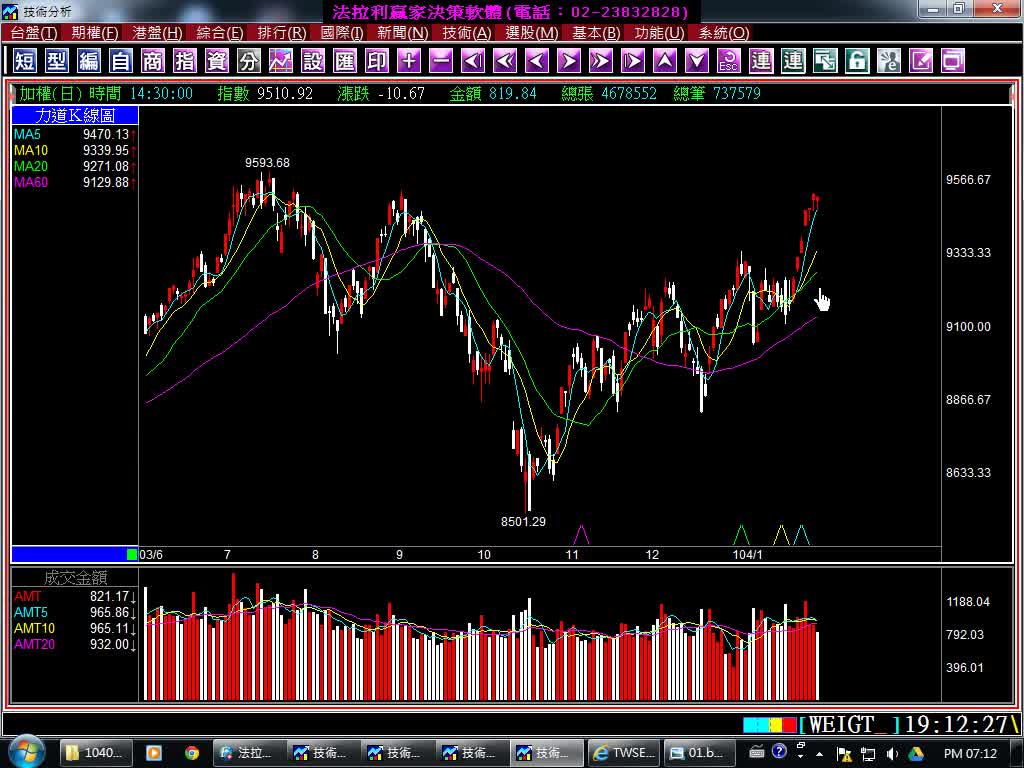Click the AMT20 indicator label
Screen dimensions: 1024x768
(35, 644)
